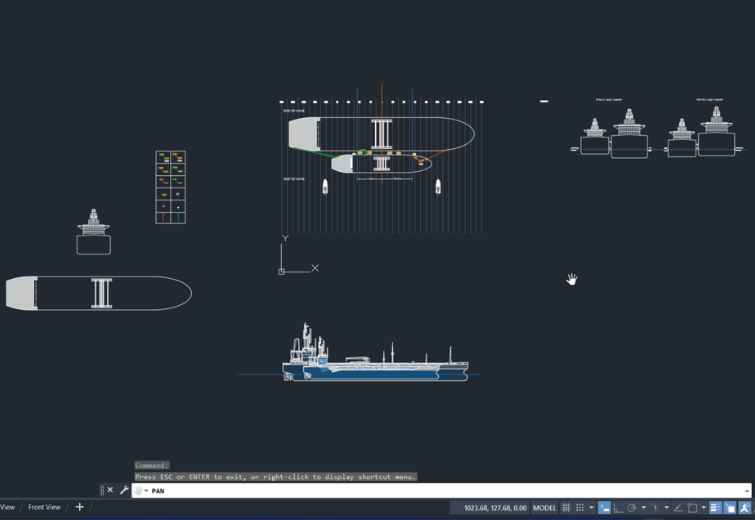Click the coordinates readout in status bar

(494, 508)
